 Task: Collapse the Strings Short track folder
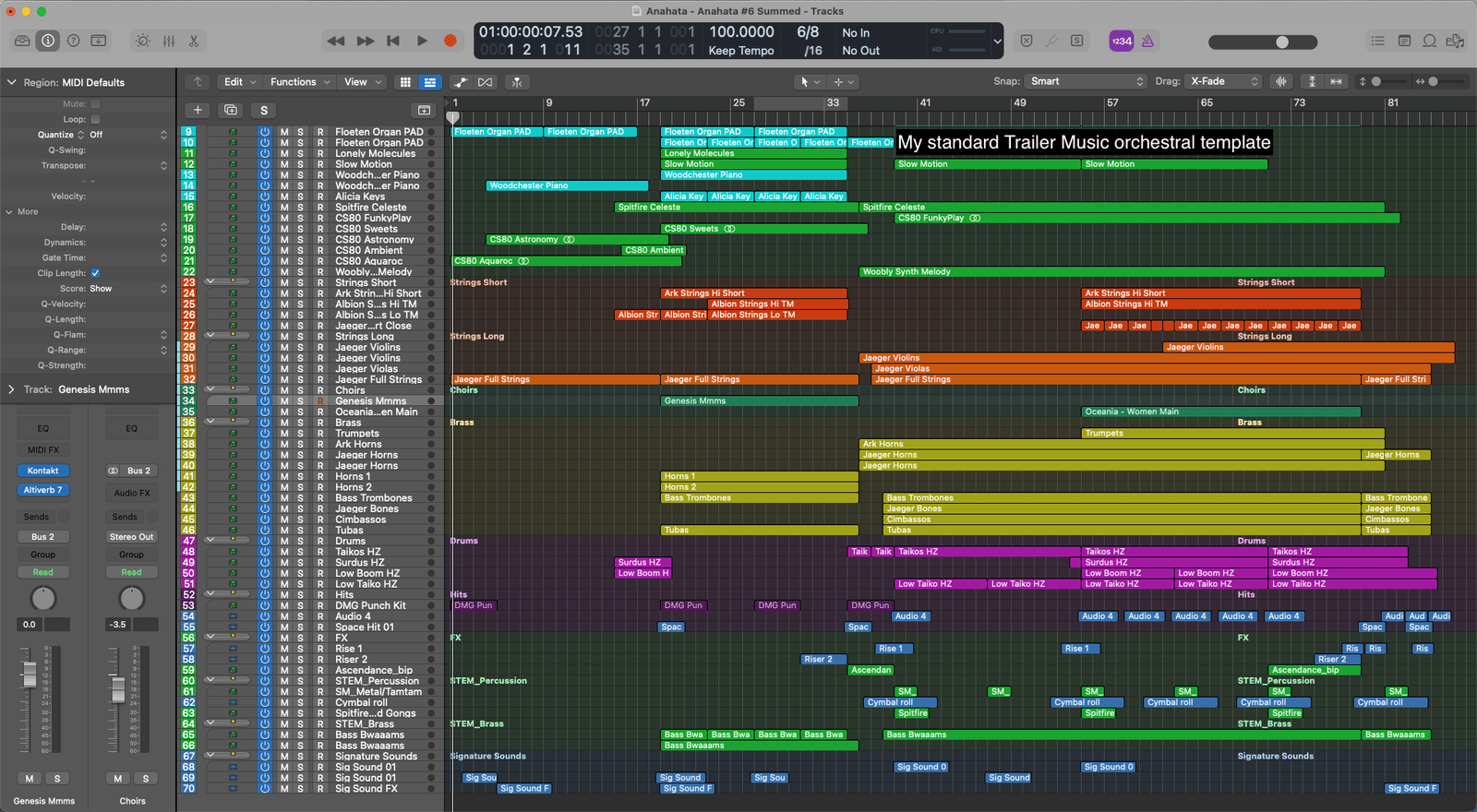click(210, 281)
